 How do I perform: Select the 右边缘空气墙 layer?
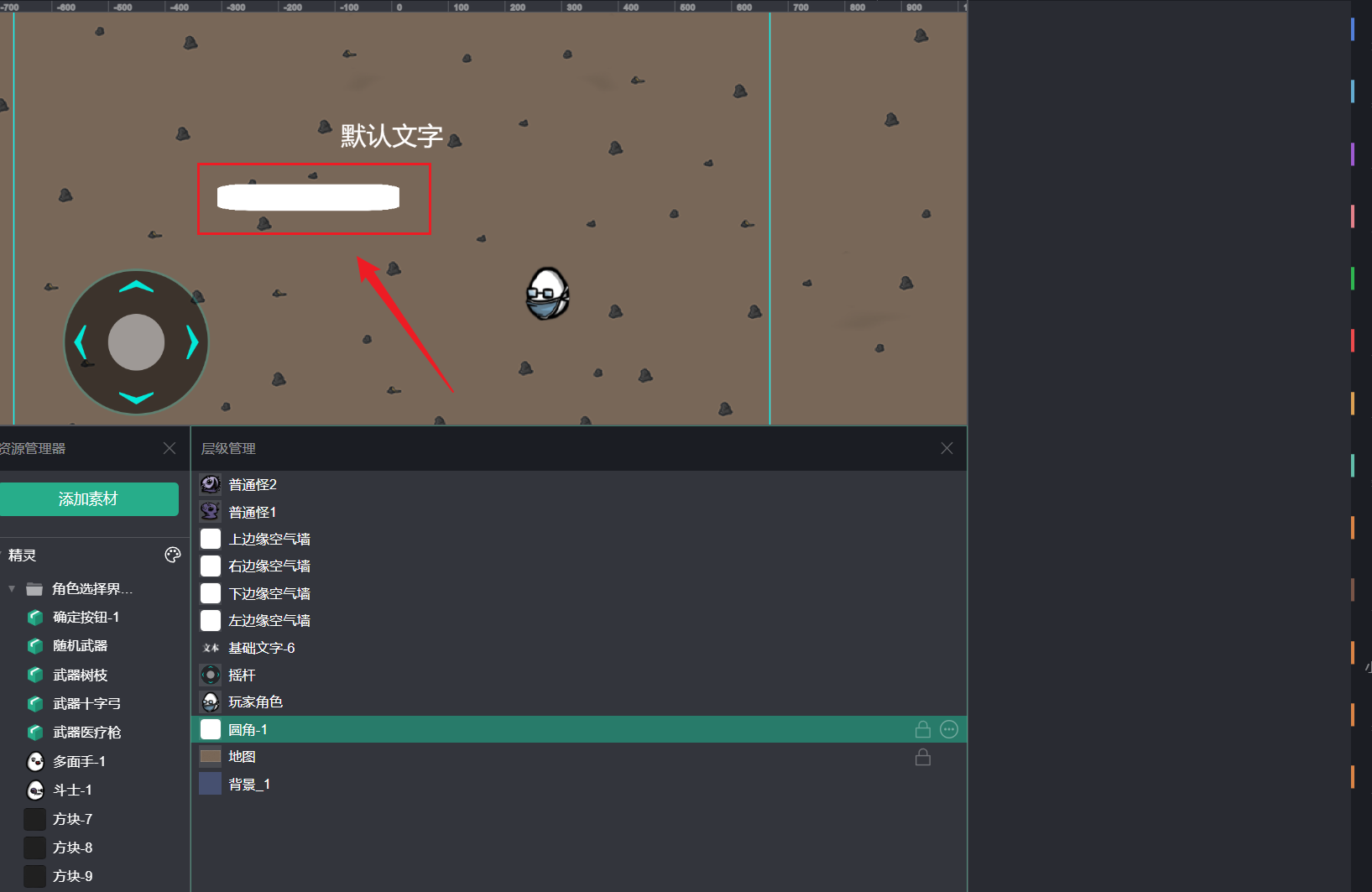coord(579,566)
